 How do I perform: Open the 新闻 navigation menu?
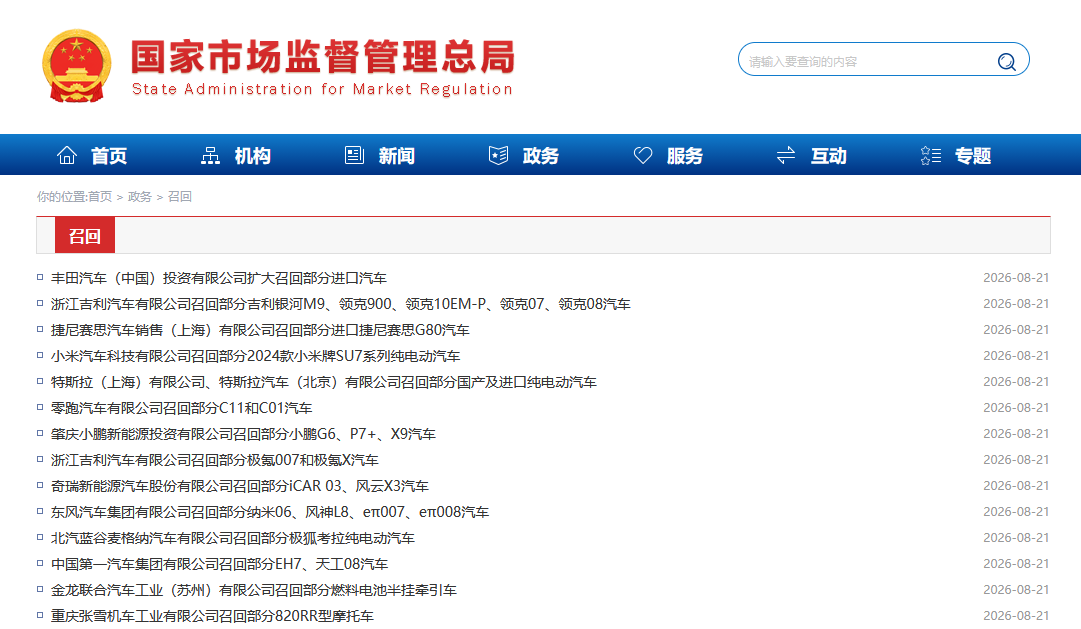click(396, 156)
